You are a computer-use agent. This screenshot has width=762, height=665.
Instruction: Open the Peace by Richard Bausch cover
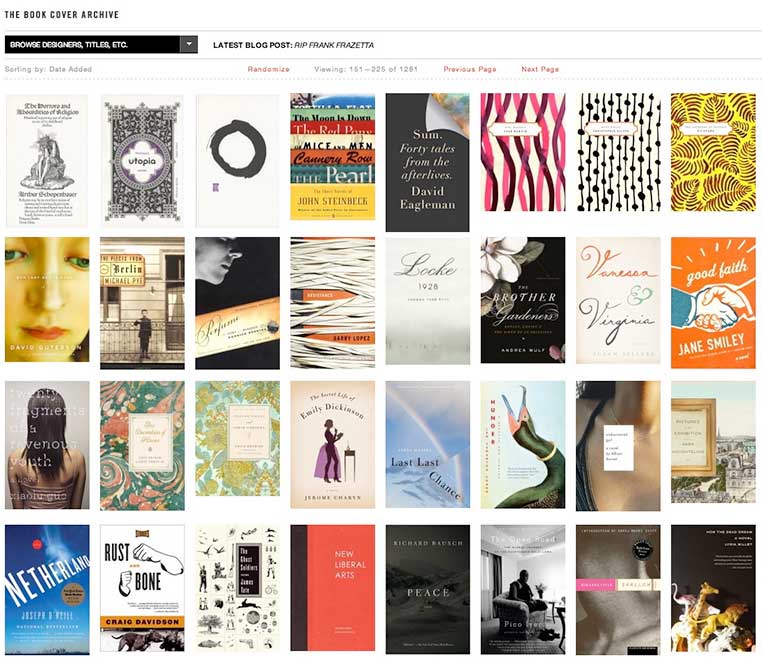[428, 589]
